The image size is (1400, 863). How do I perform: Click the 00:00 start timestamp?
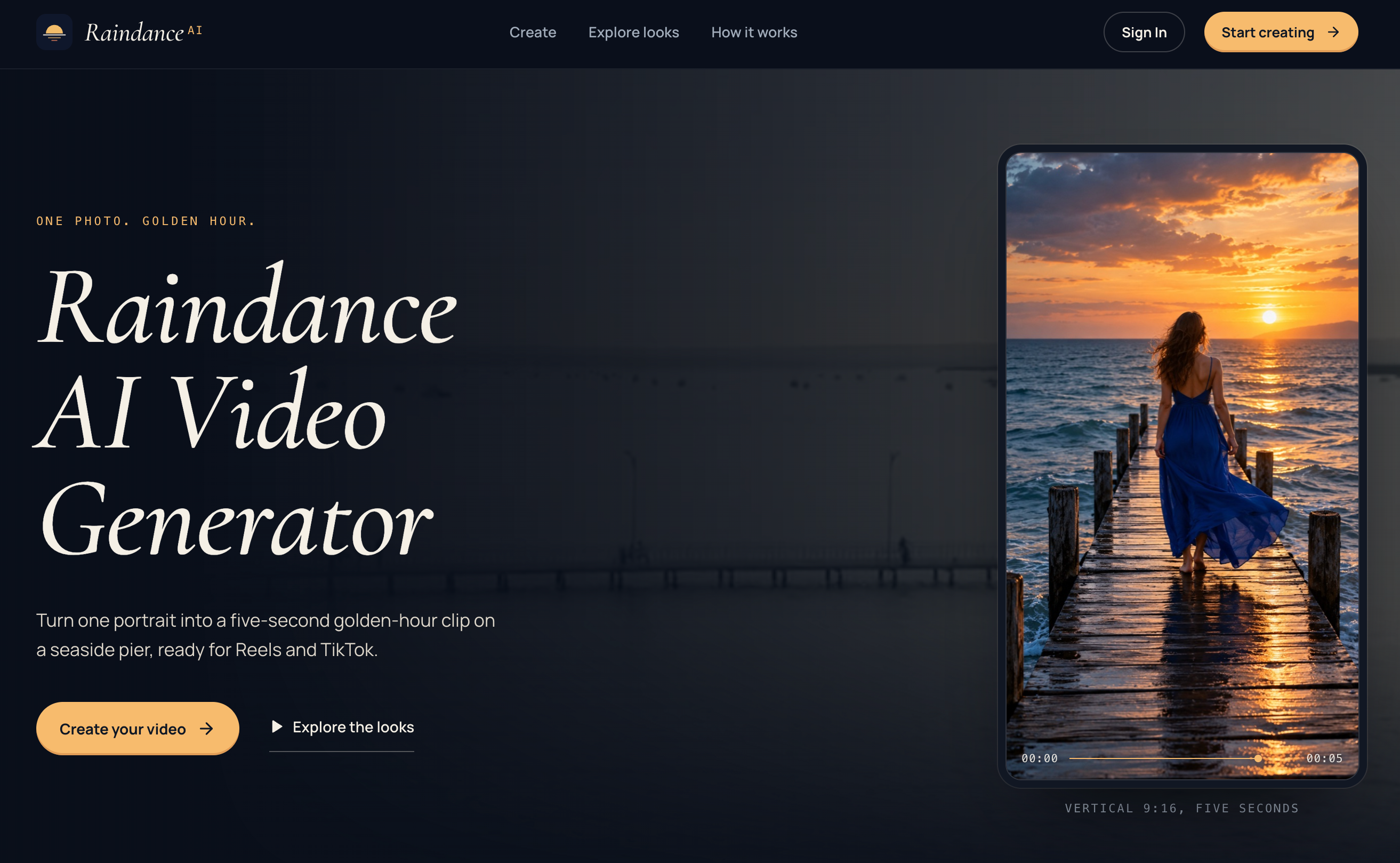pos(1039,758)
